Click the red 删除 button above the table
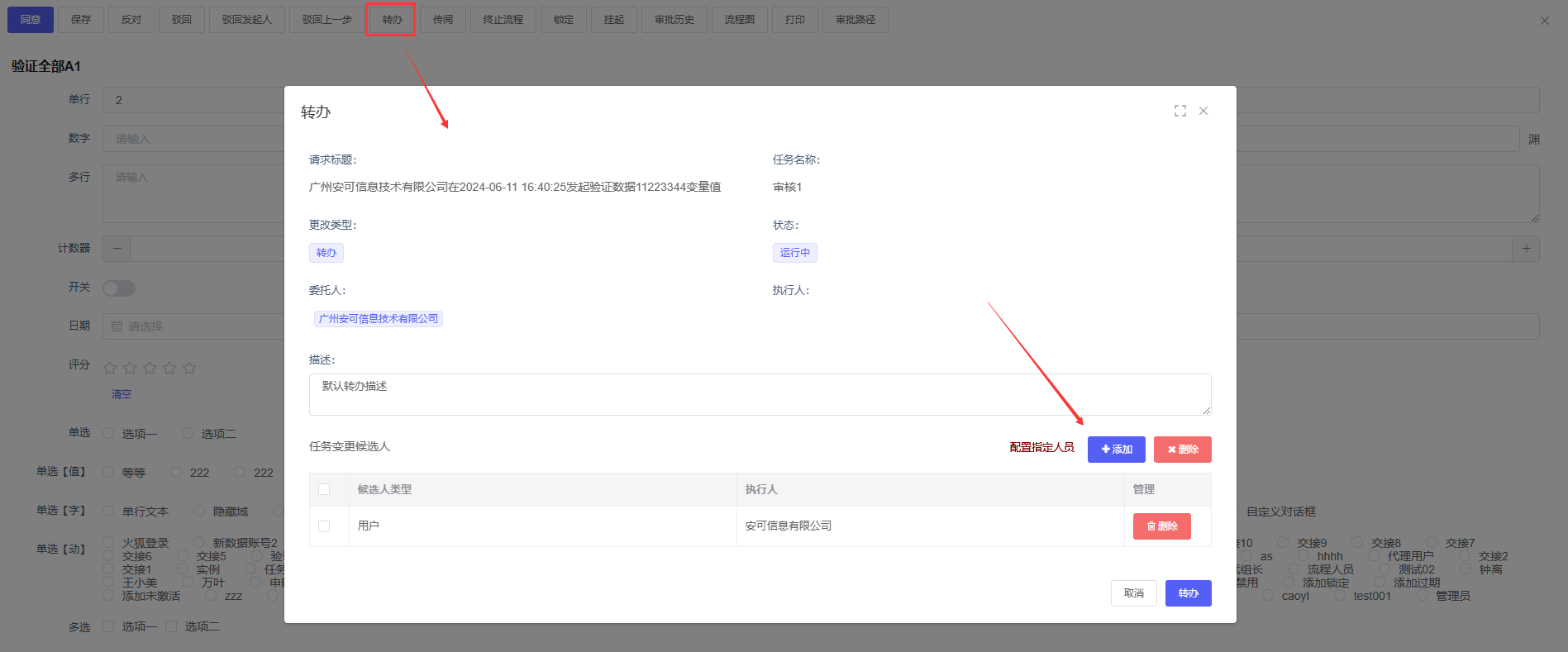1568x652 pixels. pos(1182,450)
